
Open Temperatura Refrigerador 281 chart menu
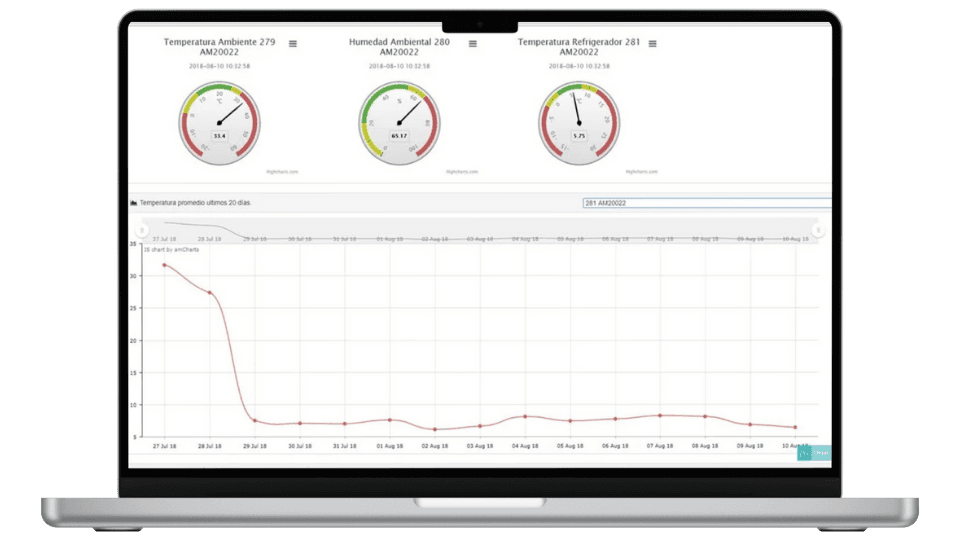[653, 44]
